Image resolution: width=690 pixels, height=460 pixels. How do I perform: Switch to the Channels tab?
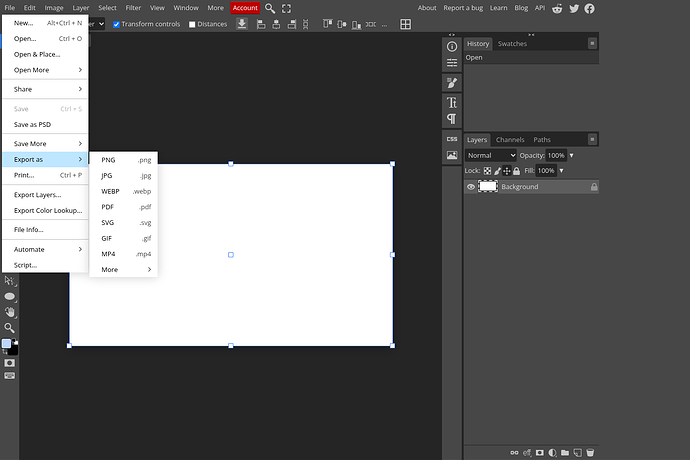click(510, 140)
